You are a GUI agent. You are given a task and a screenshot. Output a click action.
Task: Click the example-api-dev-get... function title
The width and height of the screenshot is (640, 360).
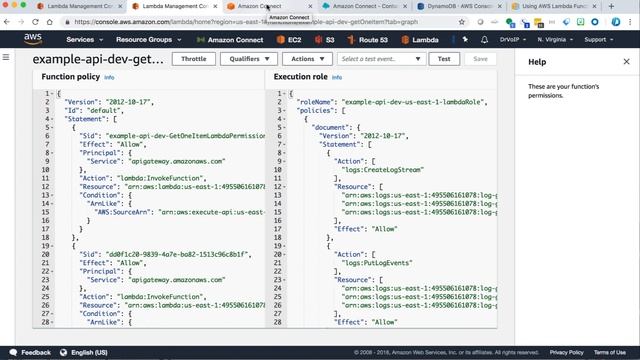click(x=98, y=59)
